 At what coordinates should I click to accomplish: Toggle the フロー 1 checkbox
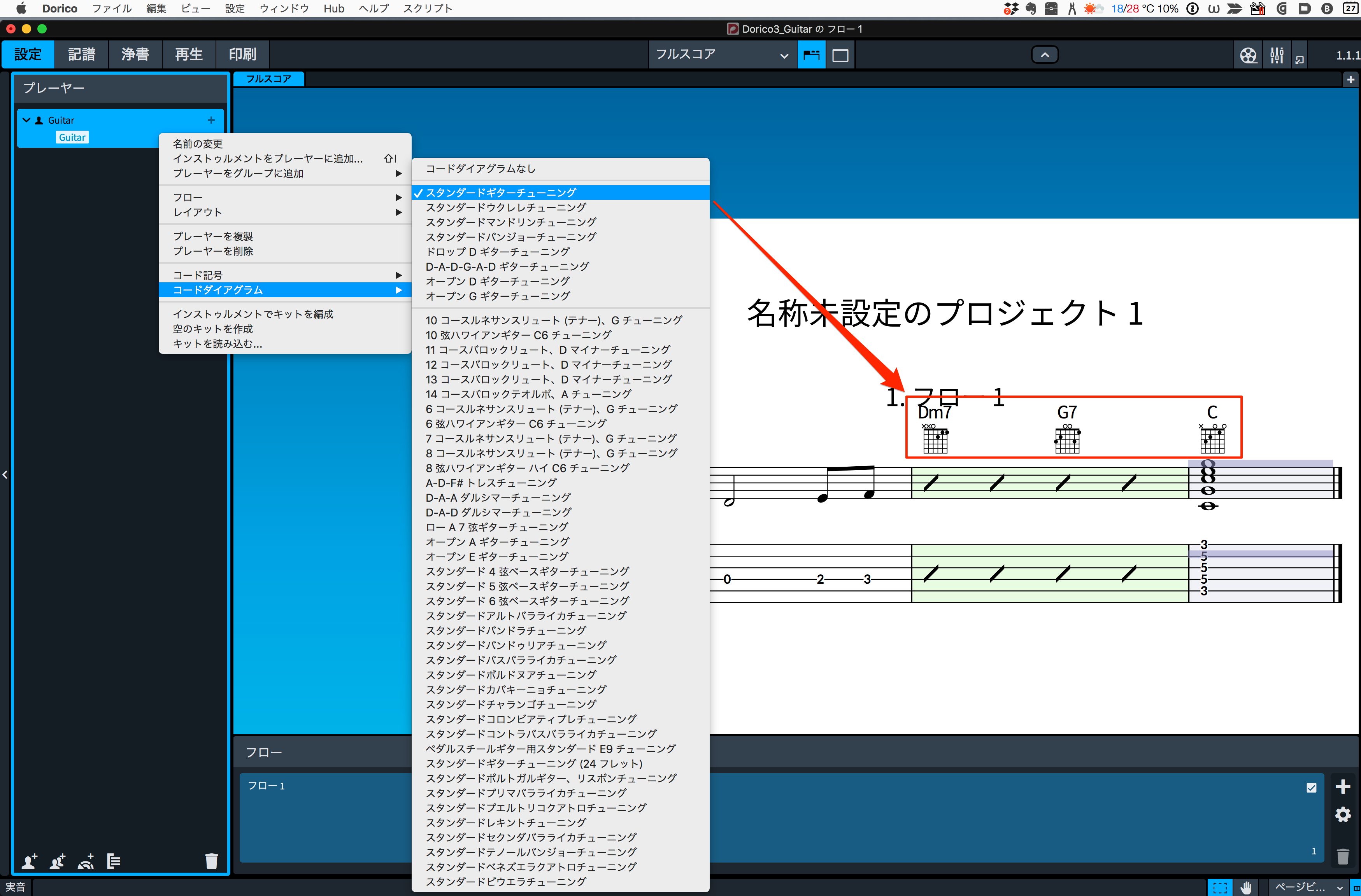pyautogui.click(x=1311, y=787)
